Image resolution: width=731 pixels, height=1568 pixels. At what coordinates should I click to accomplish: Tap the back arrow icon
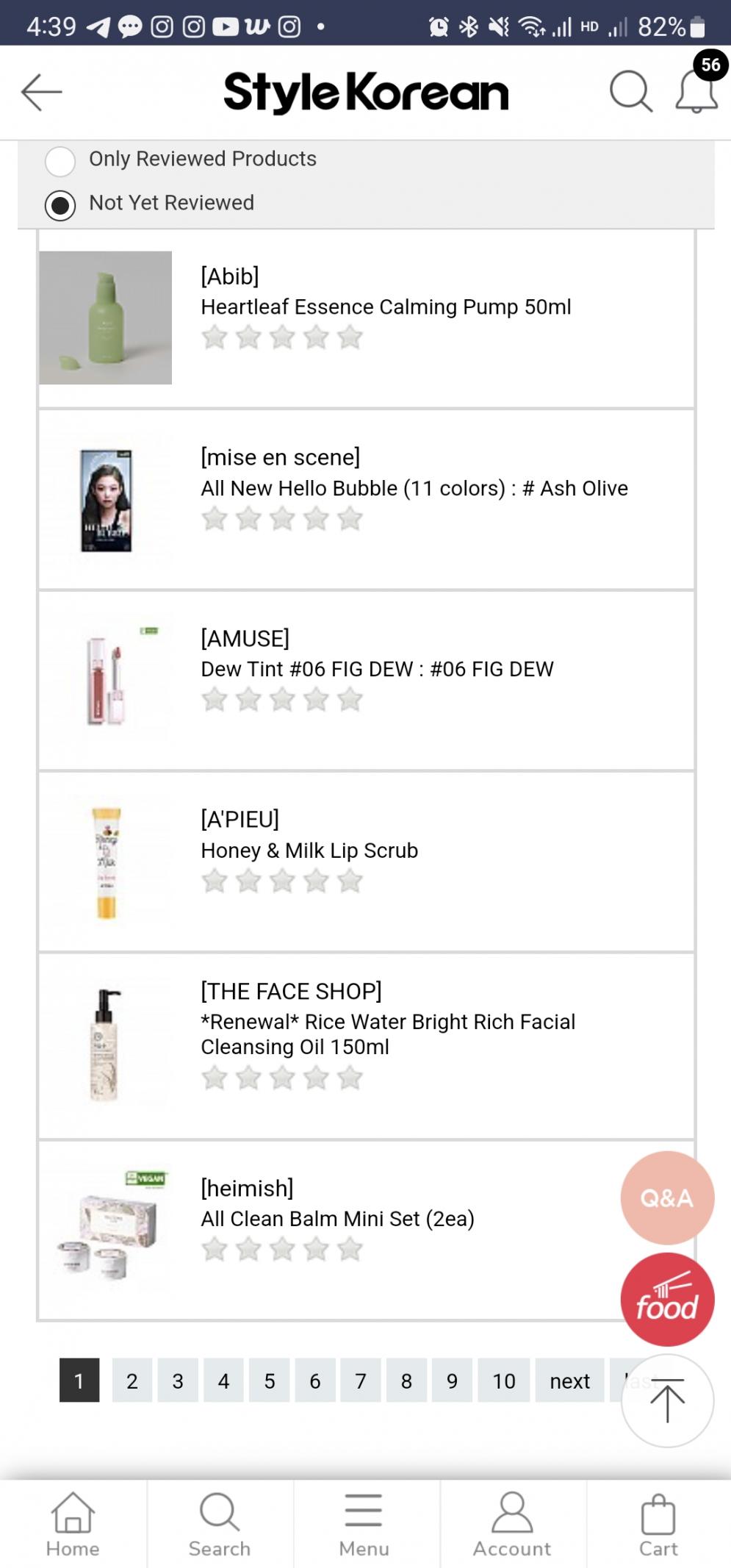pyautogui.click(x=41, y=92)
